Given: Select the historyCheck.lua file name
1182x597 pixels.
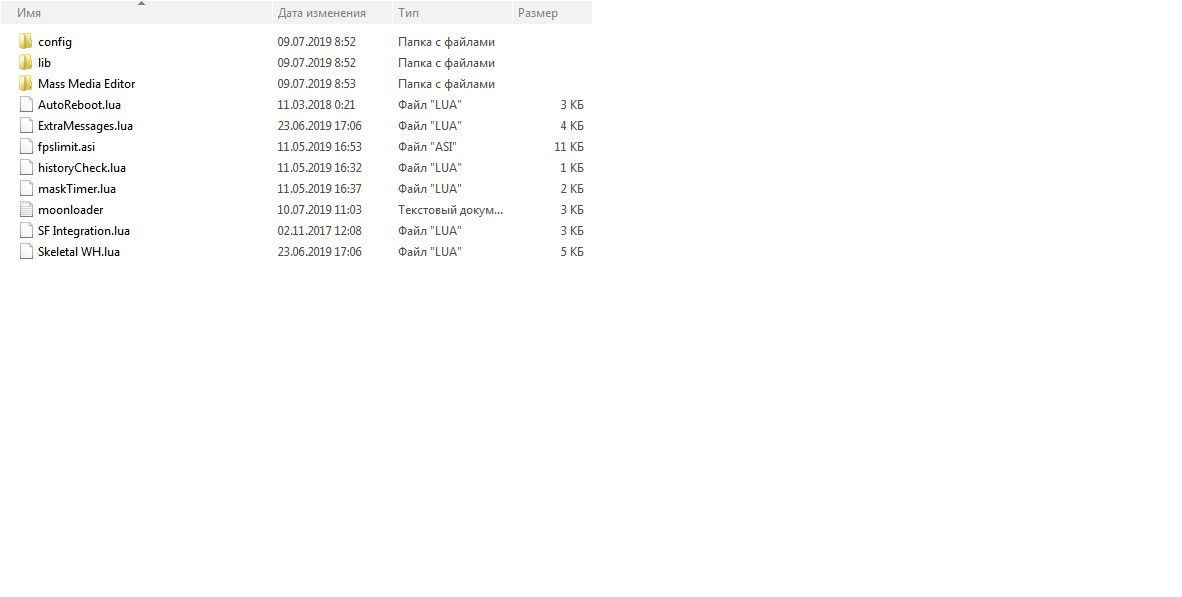Looking at the screenshot, I should coord(82,168).
